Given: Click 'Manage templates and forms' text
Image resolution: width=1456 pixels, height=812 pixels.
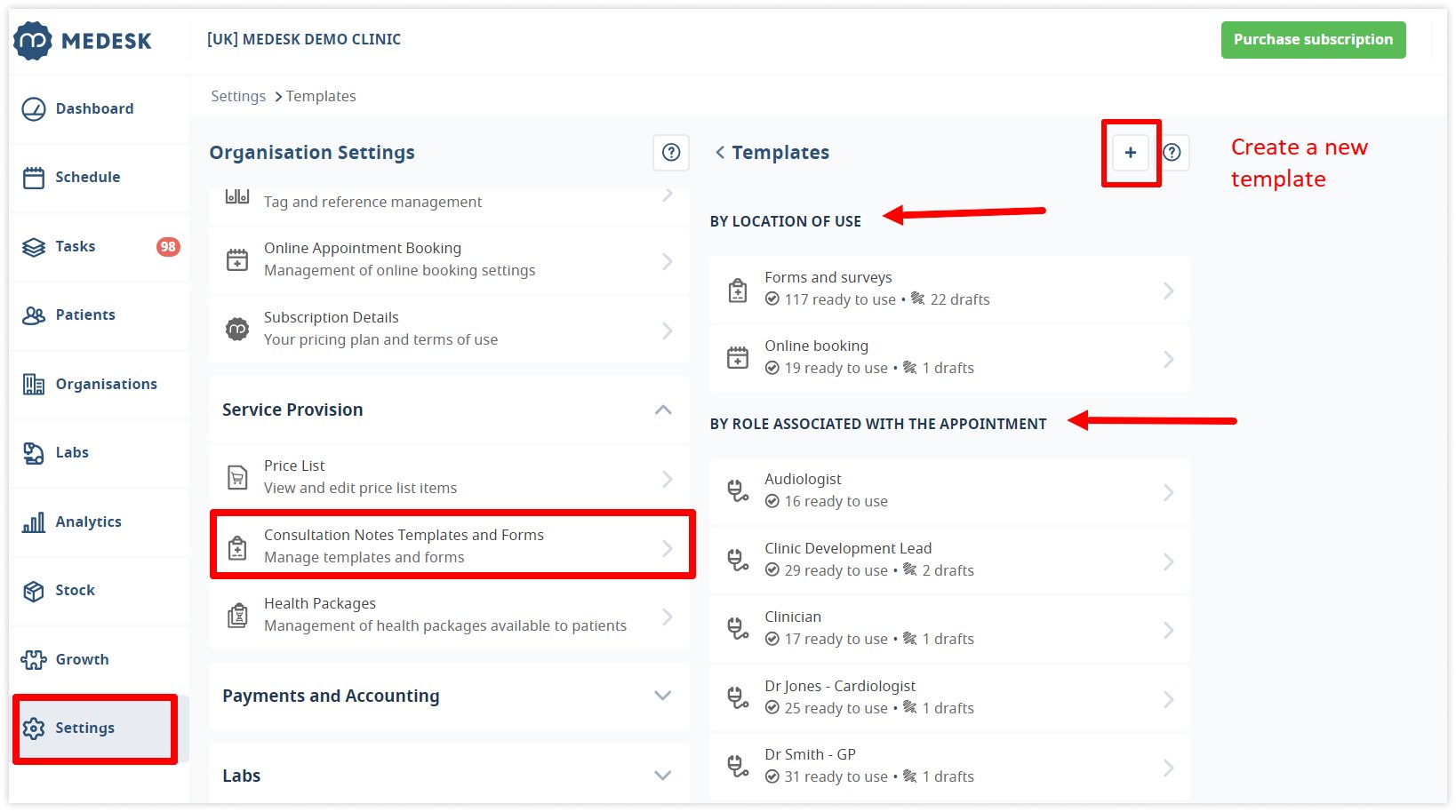Looking at the screenshot, I should point(364,558).
